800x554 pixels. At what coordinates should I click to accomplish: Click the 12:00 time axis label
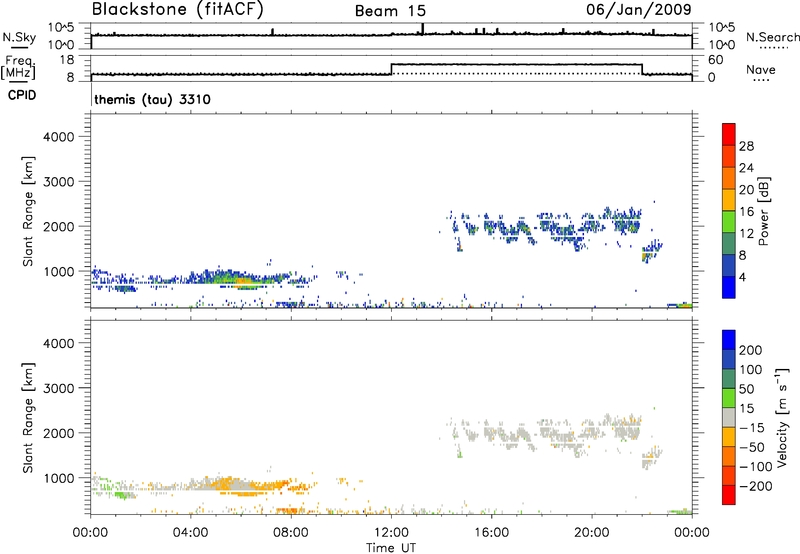(x=391, y=533)
